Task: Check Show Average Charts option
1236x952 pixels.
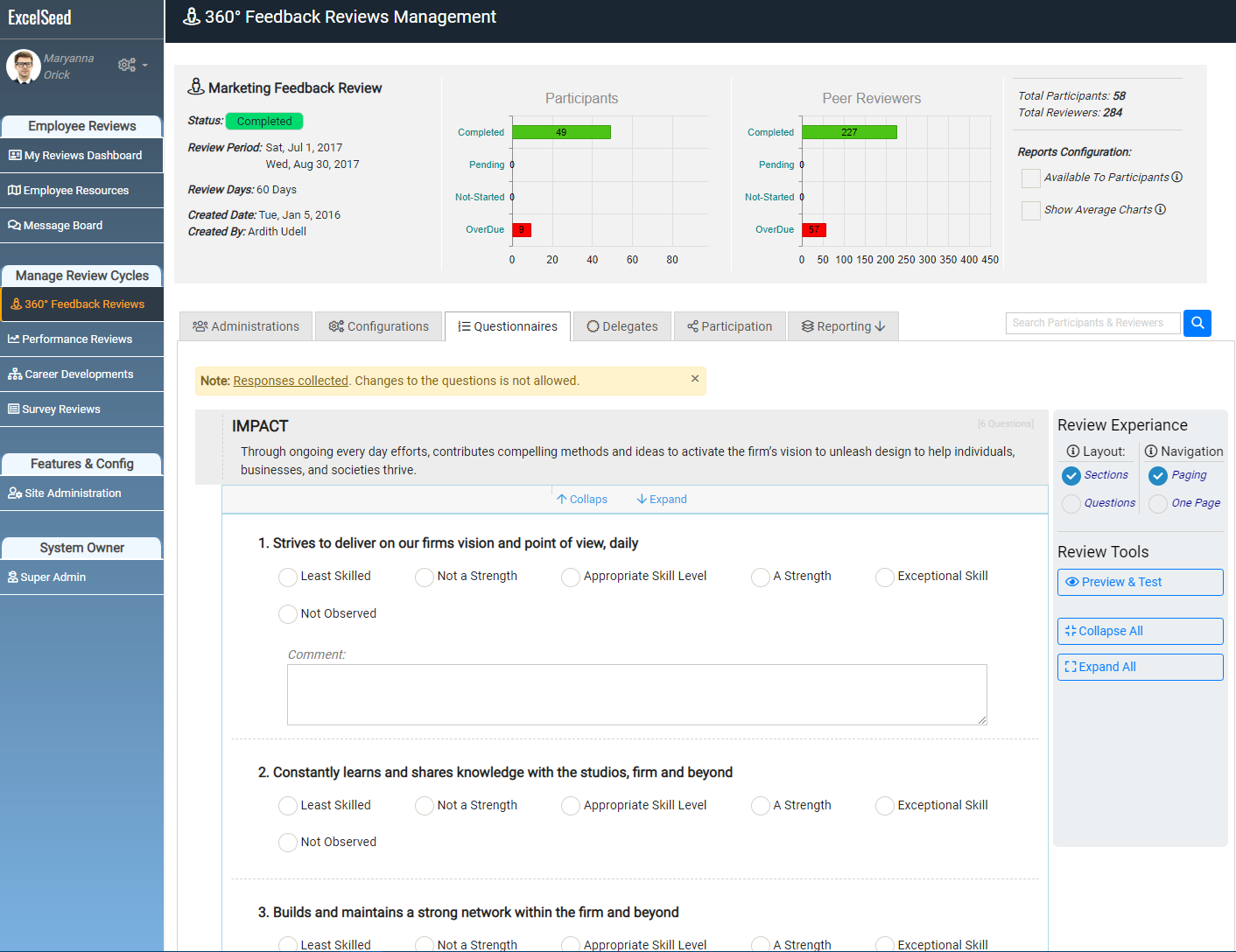Action: pos(1030,210)
